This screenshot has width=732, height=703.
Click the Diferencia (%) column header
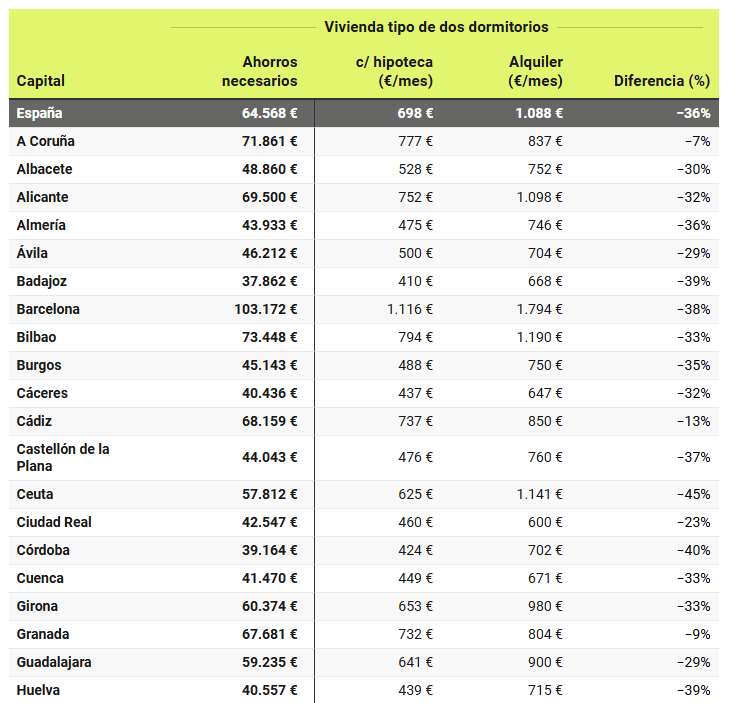click(661, 81)
